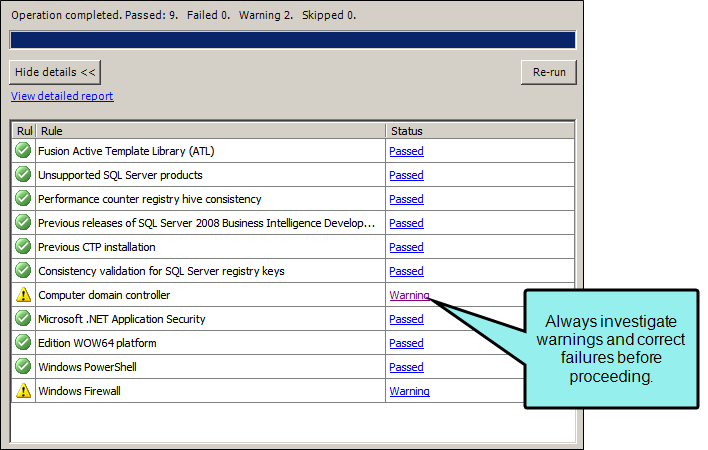Open Passed link for Windows PowerShell
Image resolution: width=708 pixels, height=450 pixels.
[406, 367]
